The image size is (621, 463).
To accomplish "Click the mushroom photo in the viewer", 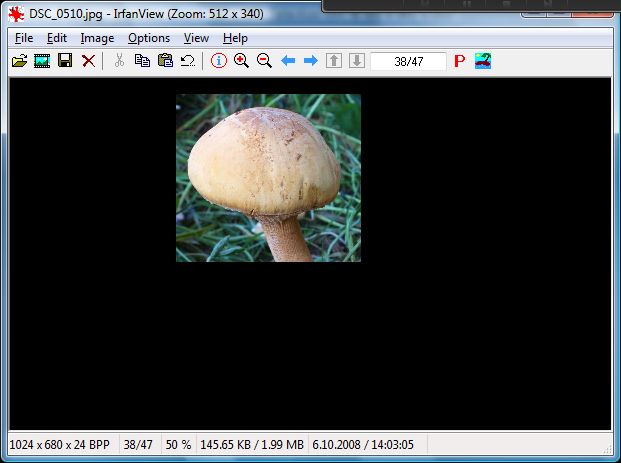I will coord(269,178).
